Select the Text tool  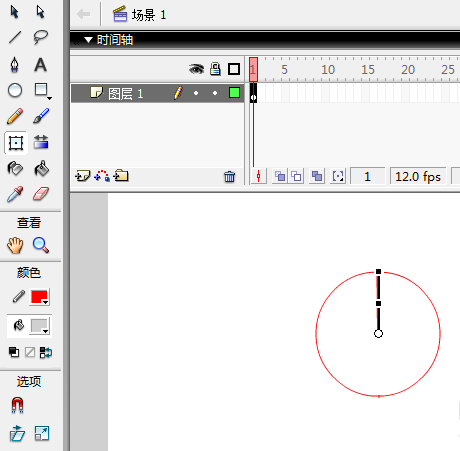40,64
